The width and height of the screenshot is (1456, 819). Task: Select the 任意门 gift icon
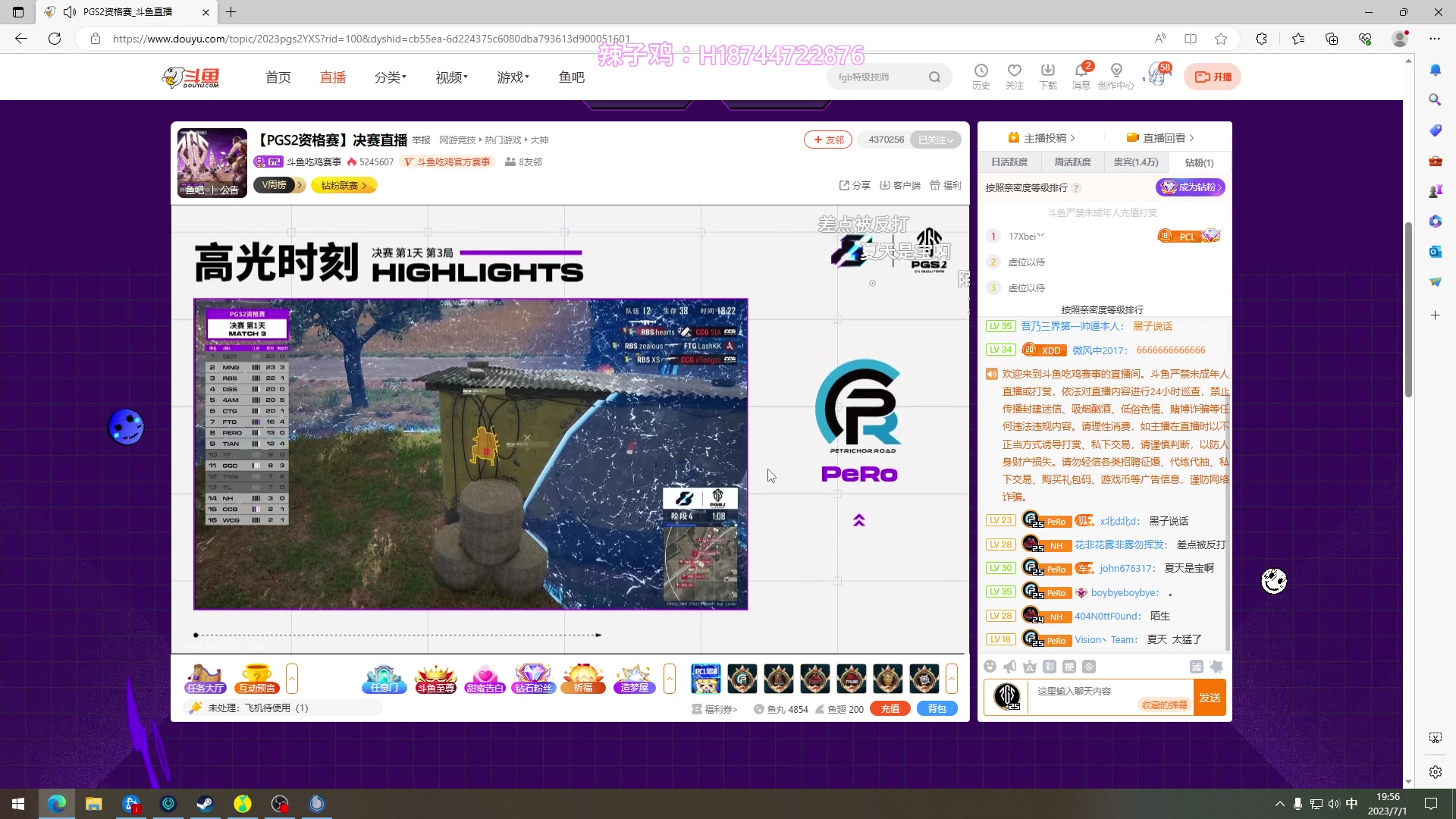click(384, 679)
